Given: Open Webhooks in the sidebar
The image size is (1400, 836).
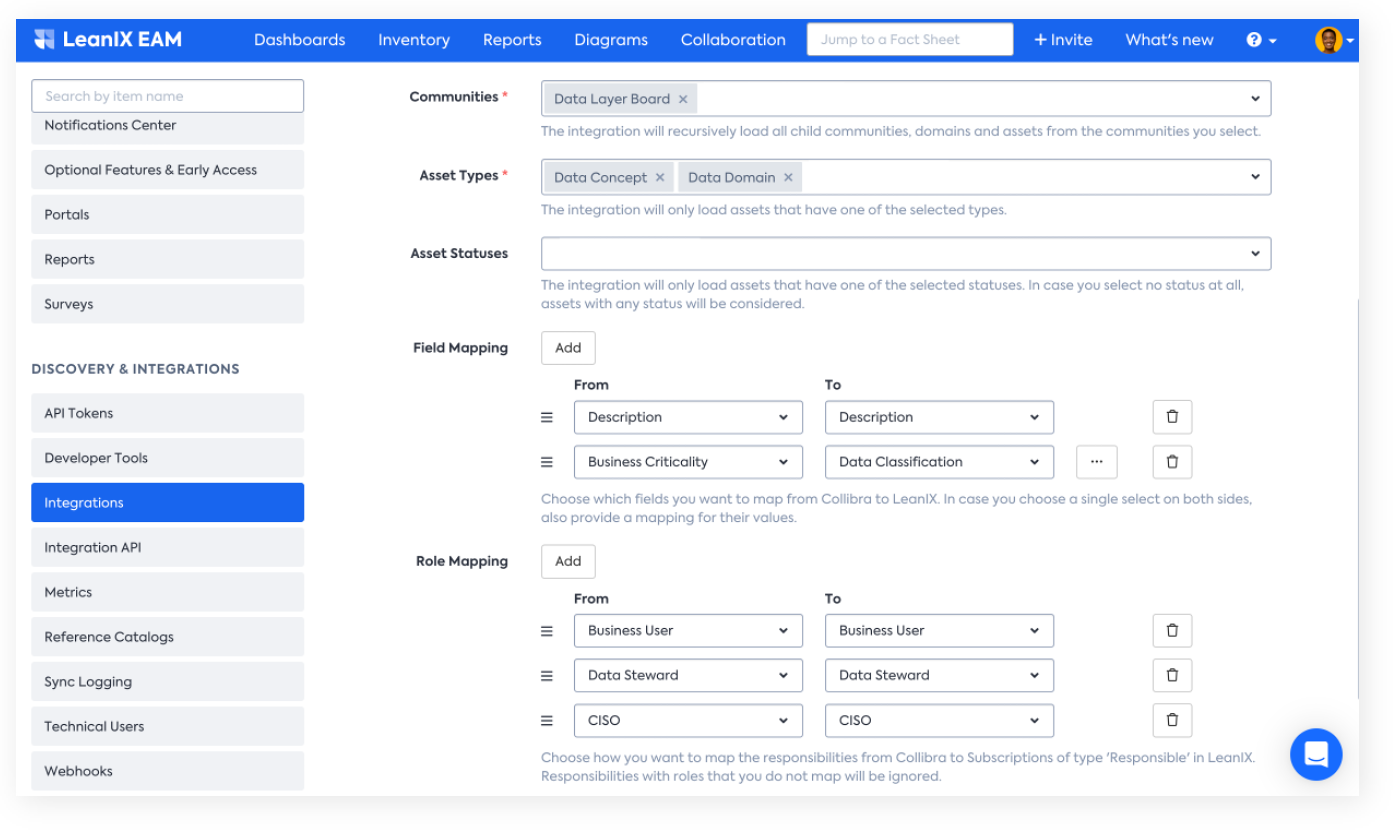Looking at the screenshot, I should tap(168, 771).
